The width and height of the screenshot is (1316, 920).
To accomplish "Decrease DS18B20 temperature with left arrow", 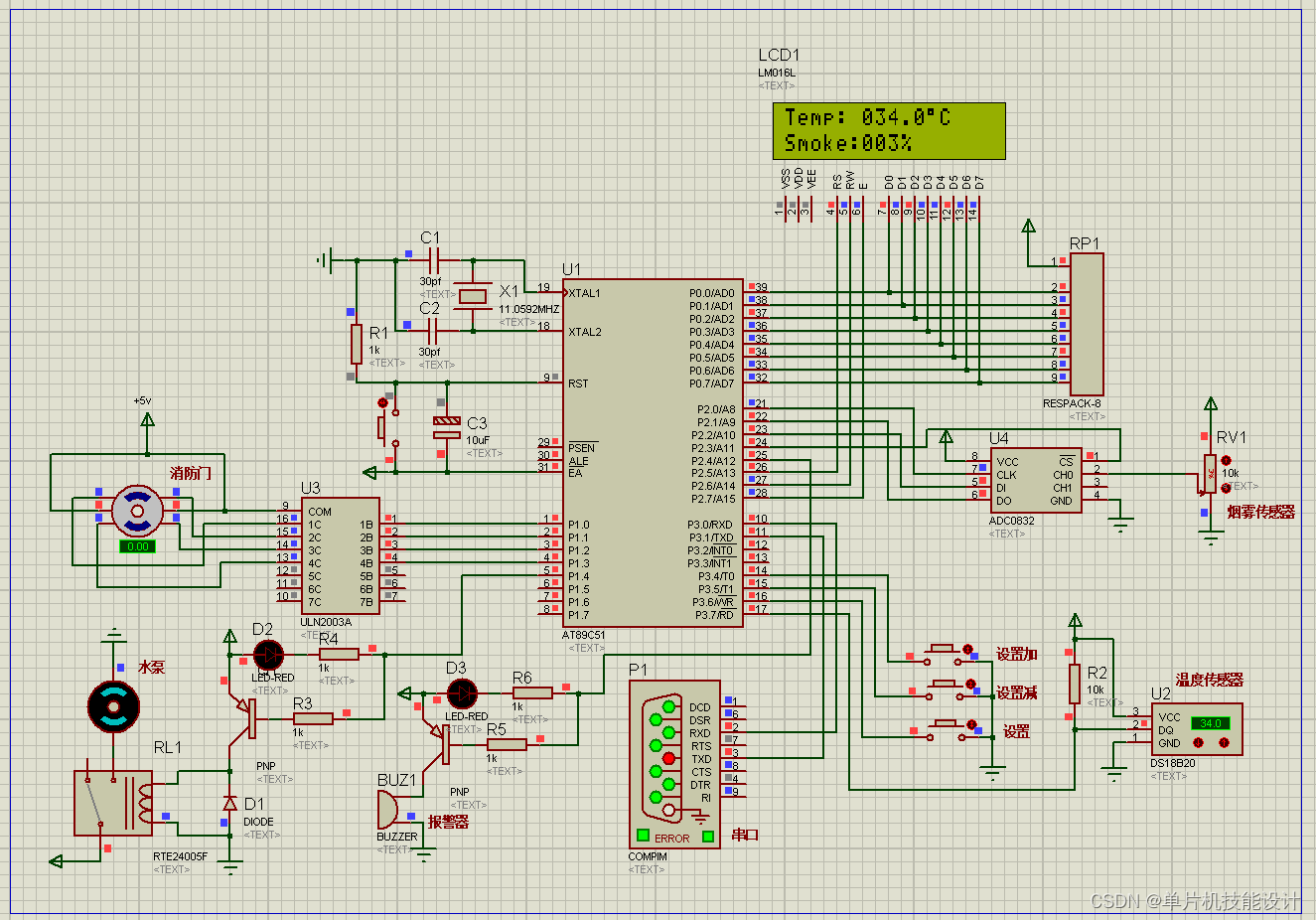I will [1199, 742].
